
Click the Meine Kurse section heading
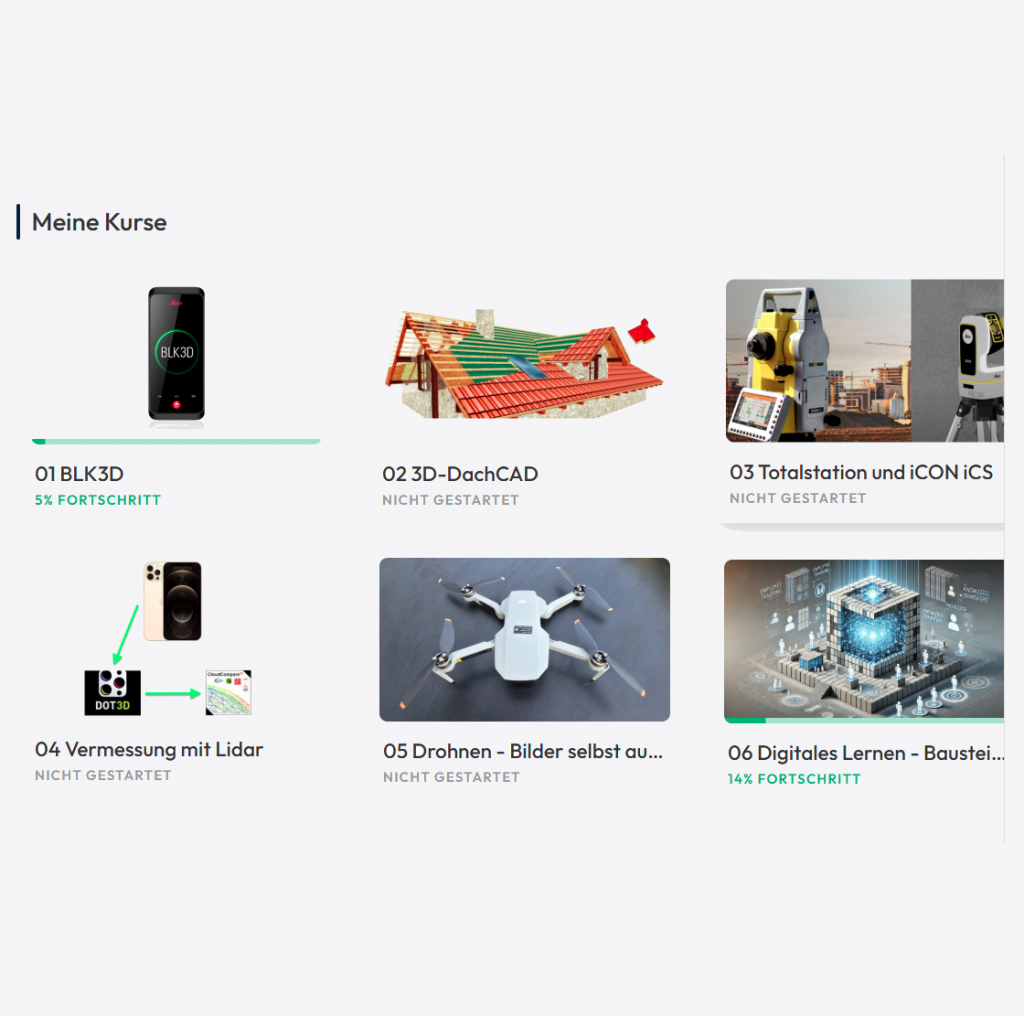coord(99,223)
